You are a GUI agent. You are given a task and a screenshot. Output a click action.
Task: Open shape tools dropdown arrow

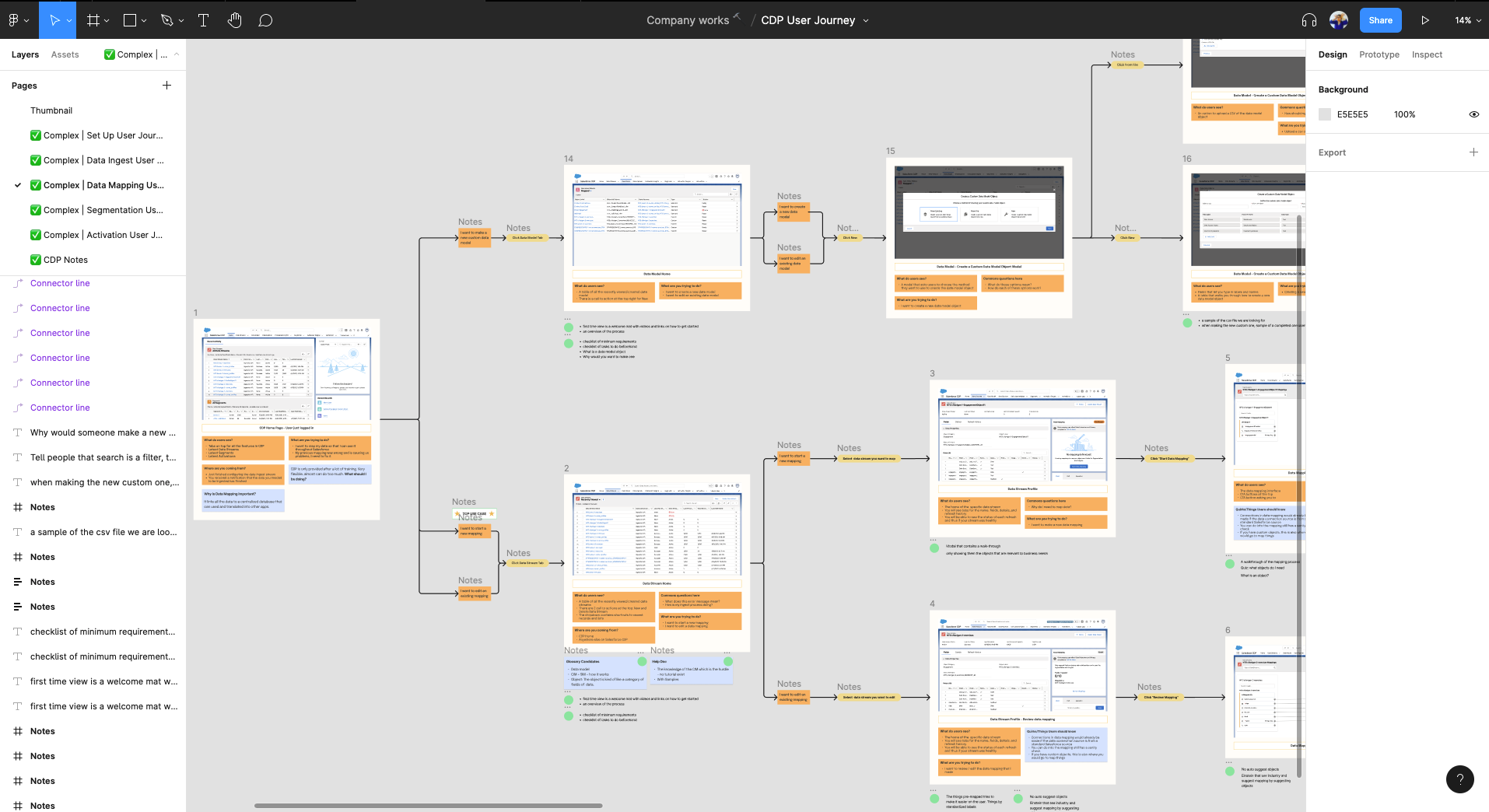click(x=144, y=20)
